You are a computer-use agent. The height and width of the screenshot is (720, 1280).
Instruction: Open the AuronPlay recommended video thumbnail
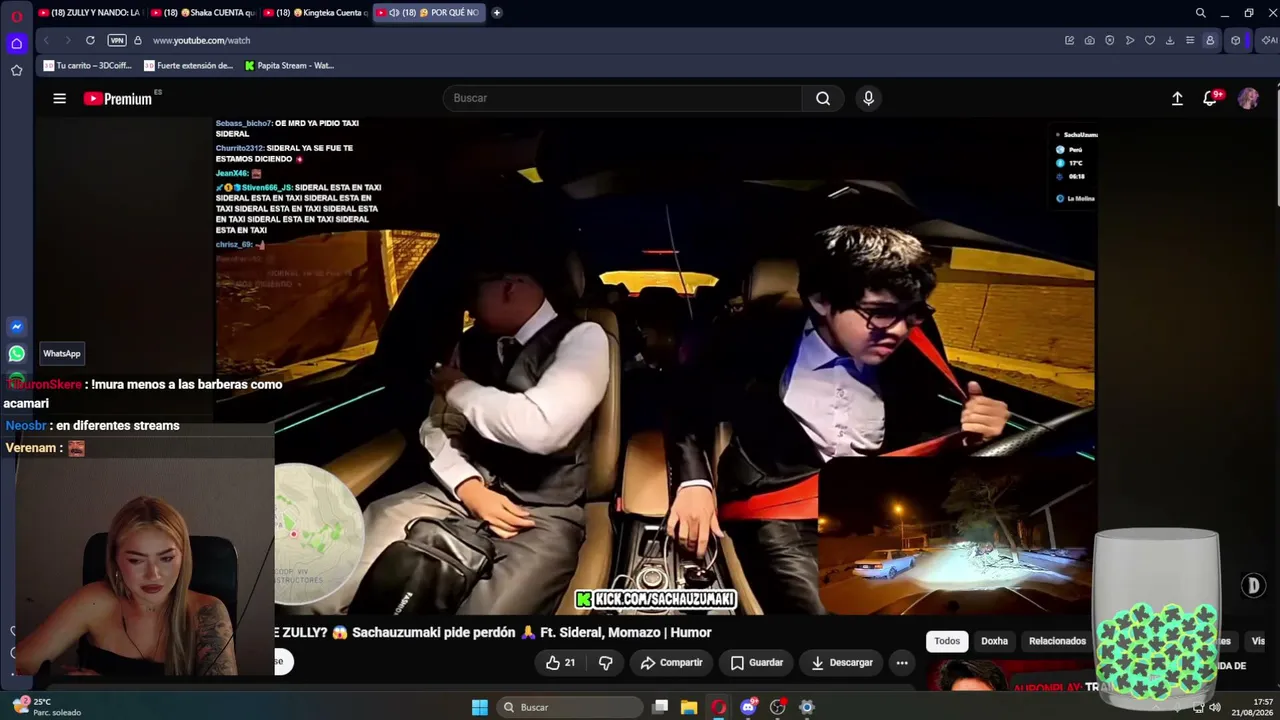(x=1010, y=677)
